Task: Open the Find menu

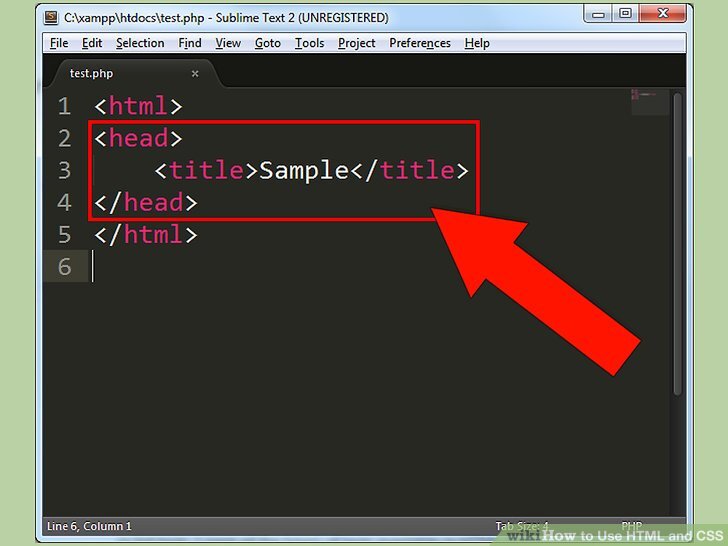Action: (190, 43)
